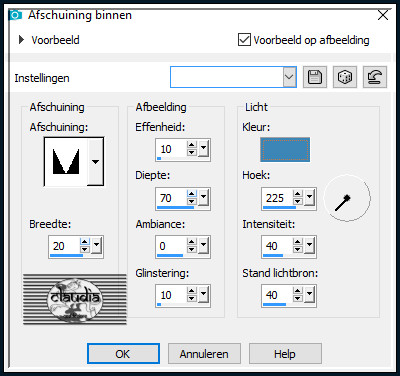This screenshot has height=376, width=400.
Task: Click the Annuleren button
Action: click(204, 354)
